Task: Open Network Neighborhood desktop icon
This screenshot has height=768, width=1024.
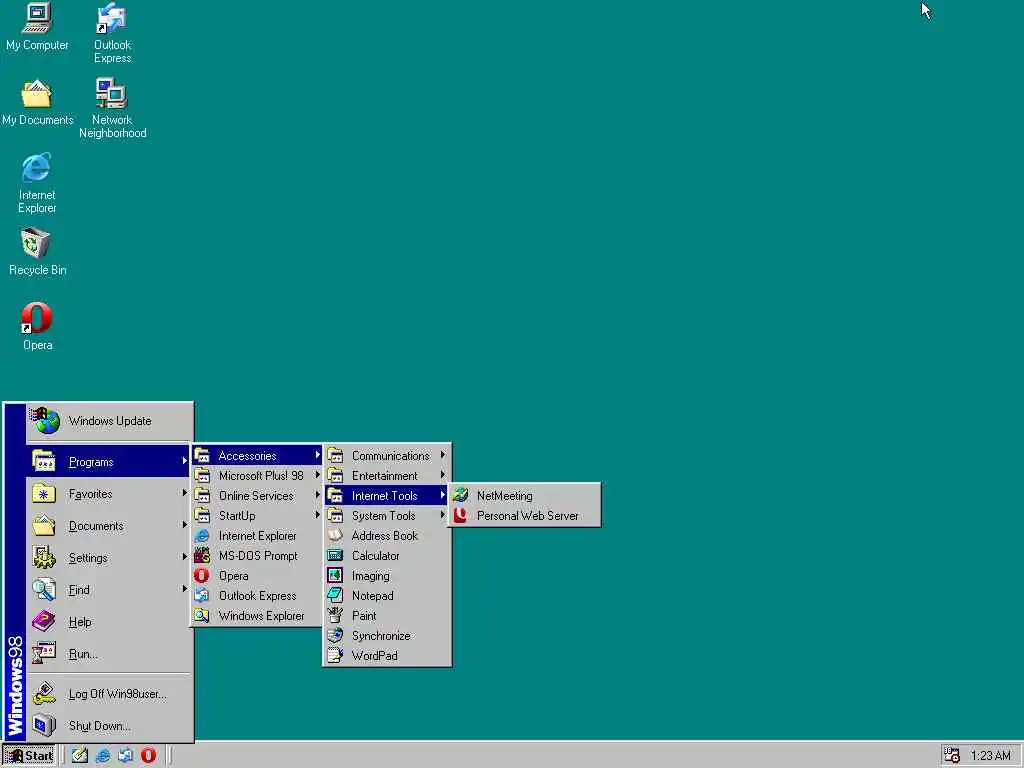Action: pos(112,108)
